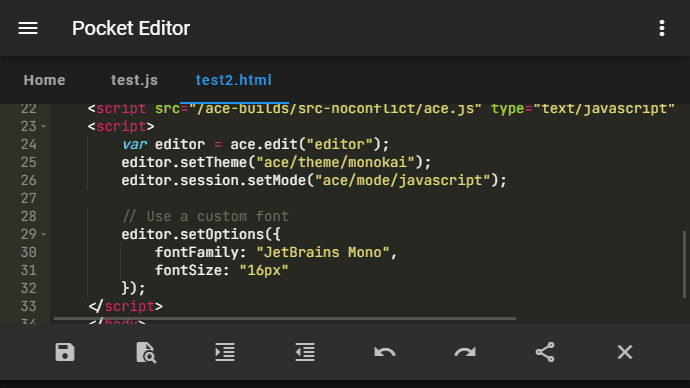Switch to the Home tab
This screenshot has width=690, height=388.
click(x=44, y=80)
